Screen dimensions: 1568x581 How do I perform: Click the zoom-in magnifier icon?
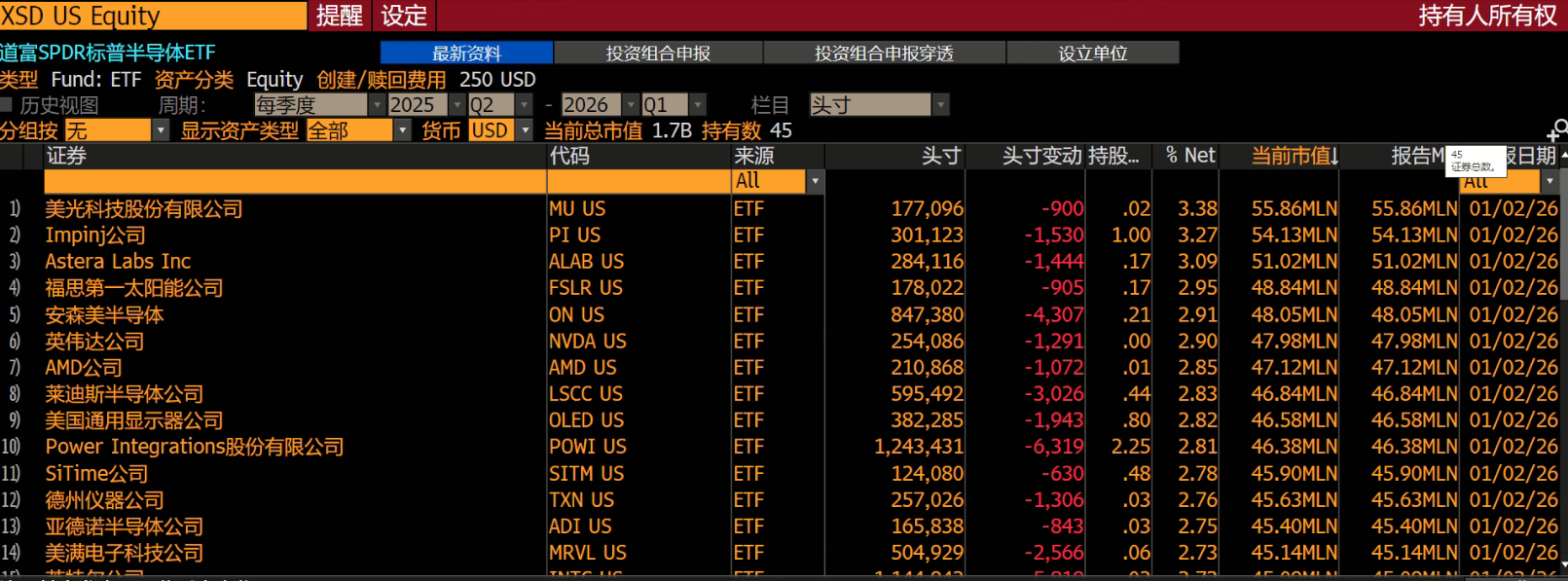(1556, 129)
